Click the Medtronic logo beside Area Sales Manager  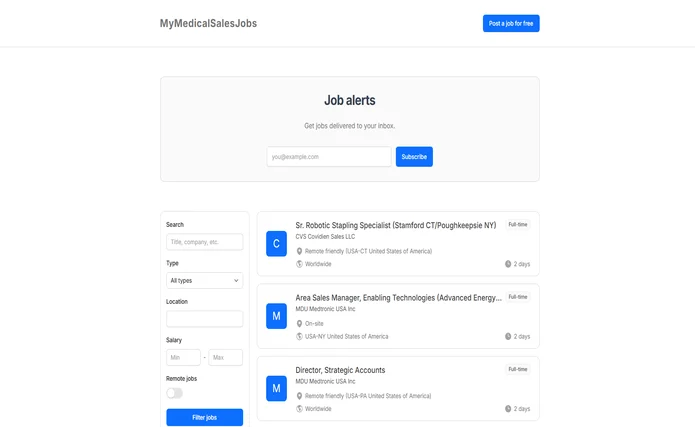(276, 316)
